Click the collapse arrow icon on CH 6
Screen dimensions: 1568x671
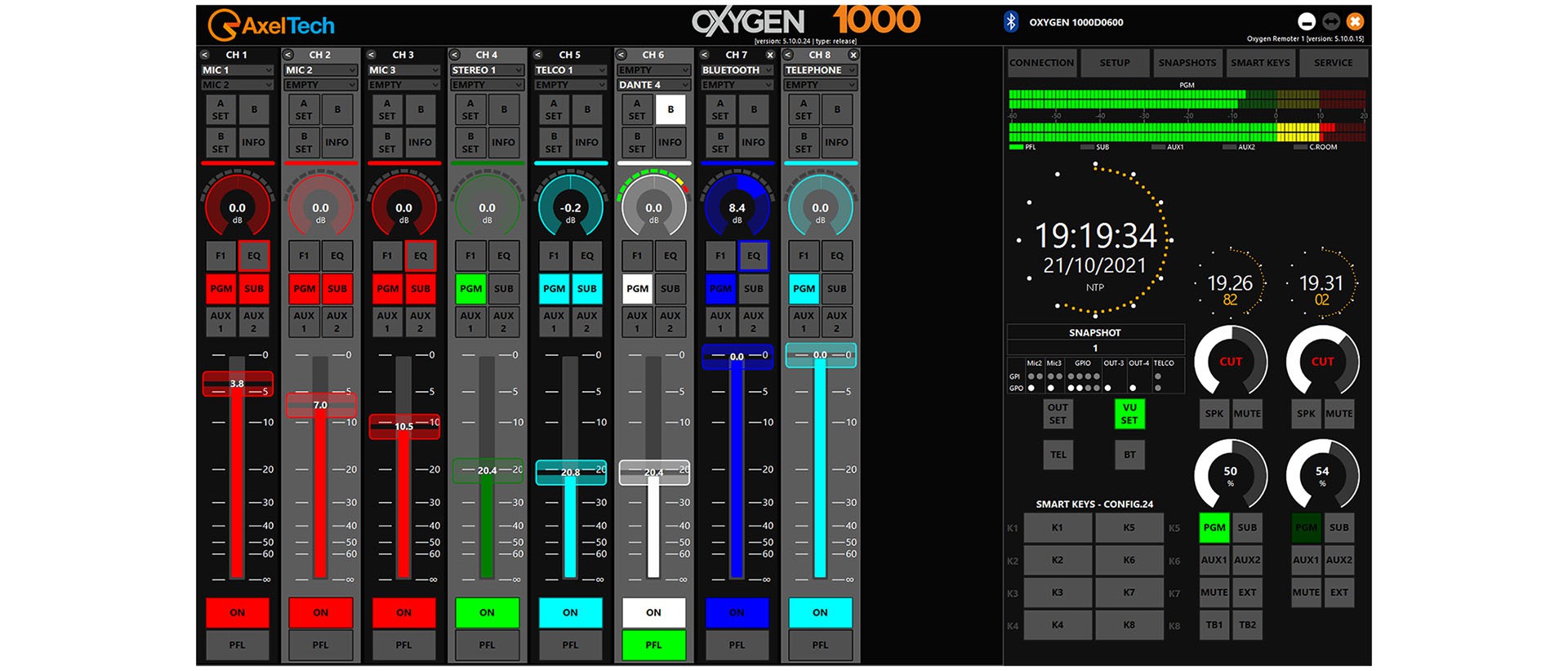click(621, 55)
